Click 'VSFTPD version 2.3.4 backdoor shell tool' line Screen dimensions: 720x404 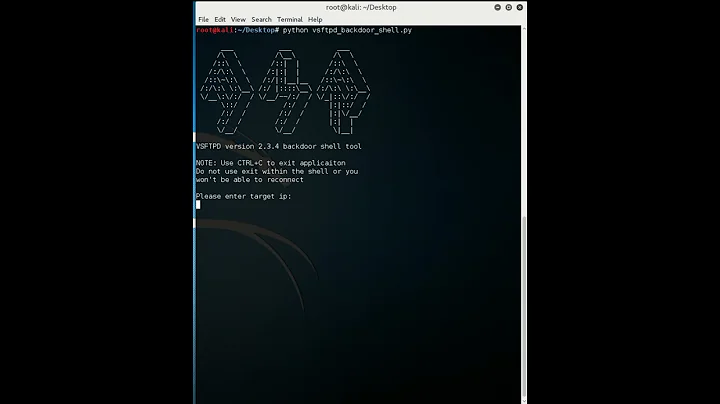pyautogui.click(x=279, y=146)
